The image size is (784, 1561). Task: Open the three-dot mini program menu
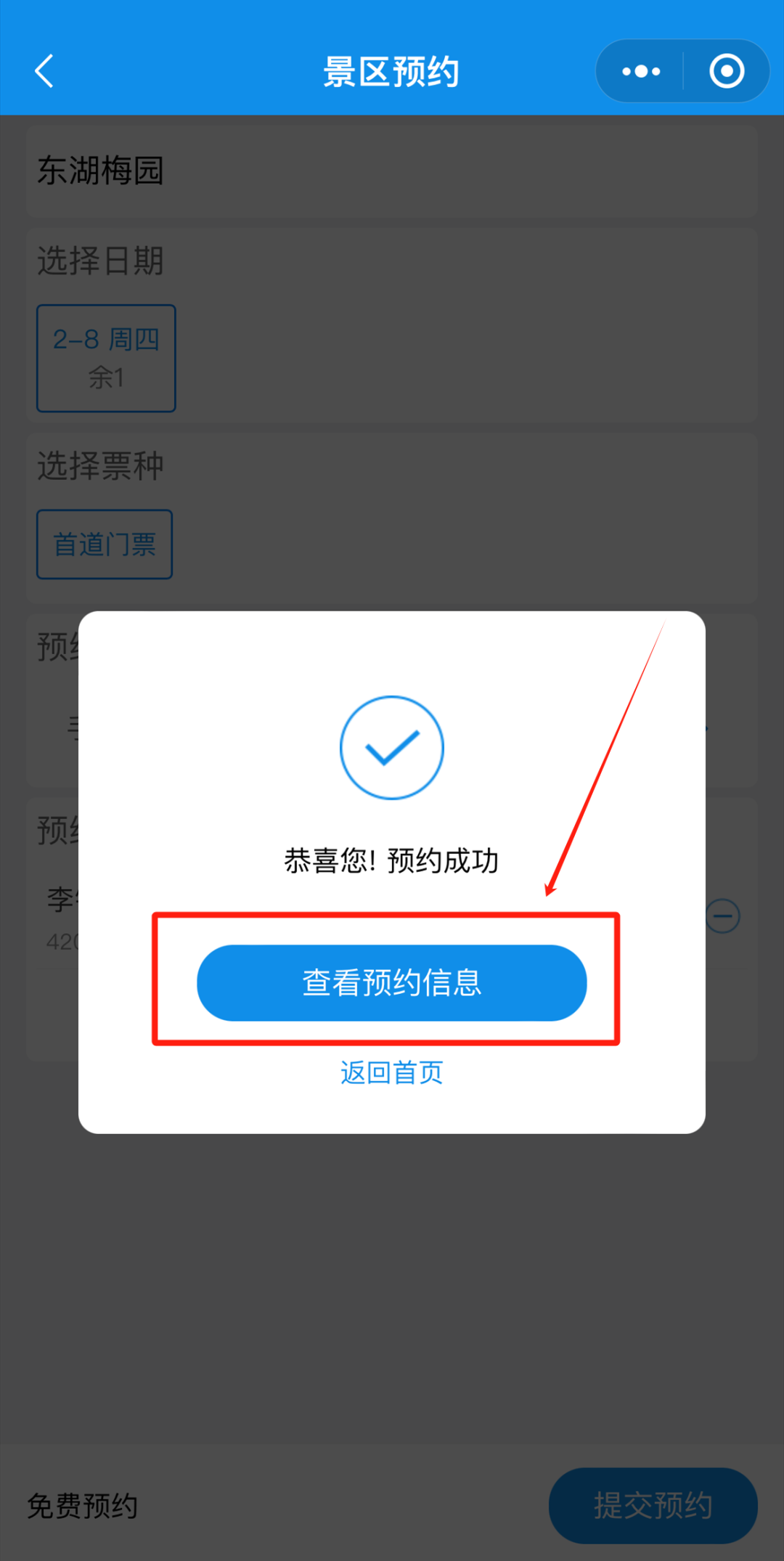click(x=641, y=71)
